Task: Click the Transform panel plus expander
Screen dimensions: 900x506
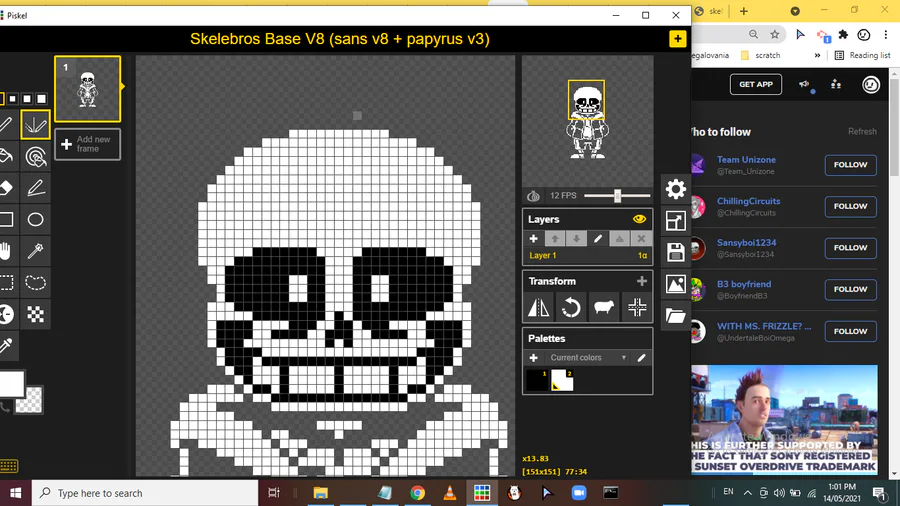Action: 642,281
